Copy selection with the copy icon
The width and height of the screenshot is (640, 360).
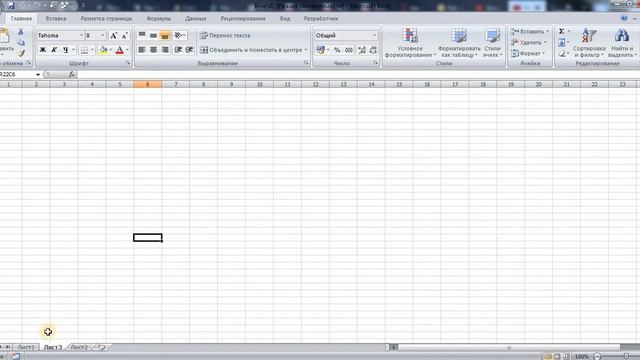[x=21, y=42]
